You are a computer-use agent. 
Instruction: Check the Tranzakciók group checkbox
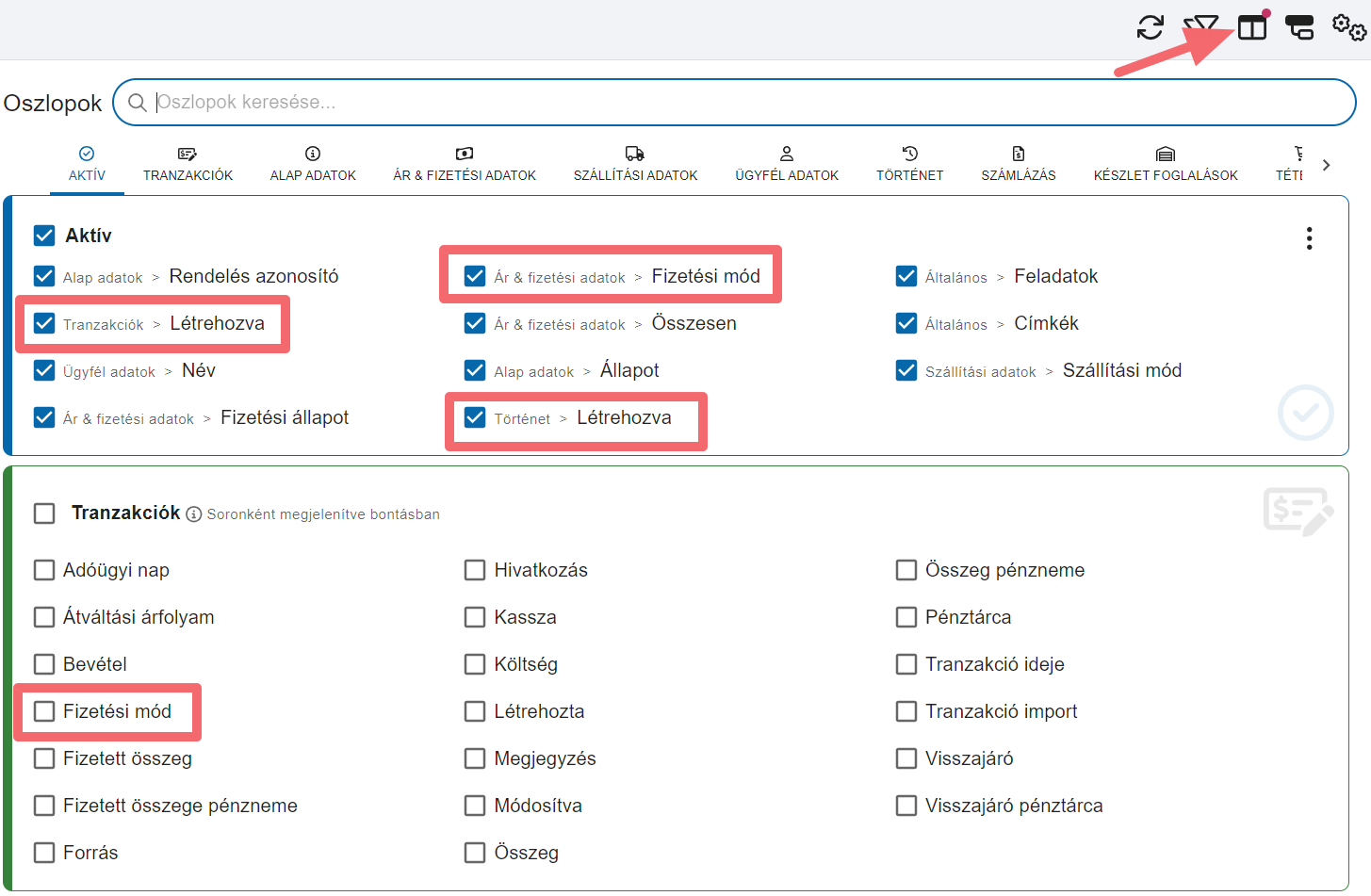point(44,513)
